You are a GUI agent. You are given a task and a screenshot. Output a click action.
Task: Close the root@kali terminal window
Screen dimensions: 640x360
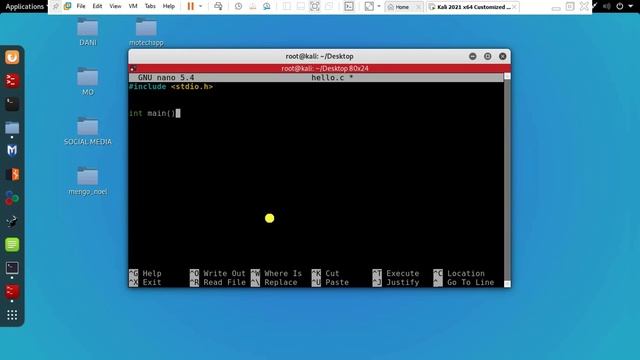[x=503, y=56]
